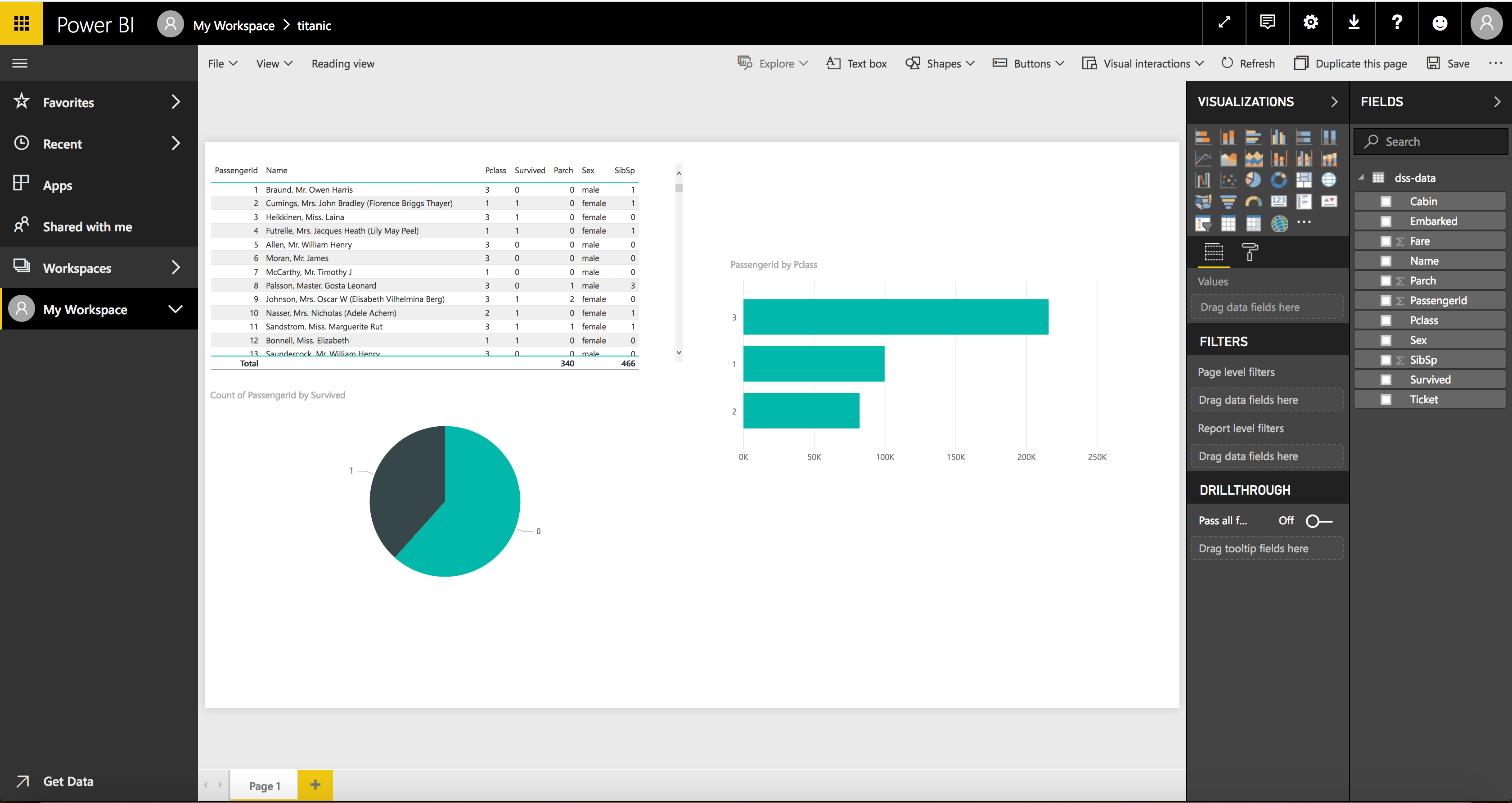Select the filled map visualization

pyautogui.click(x=1203, y=202)
